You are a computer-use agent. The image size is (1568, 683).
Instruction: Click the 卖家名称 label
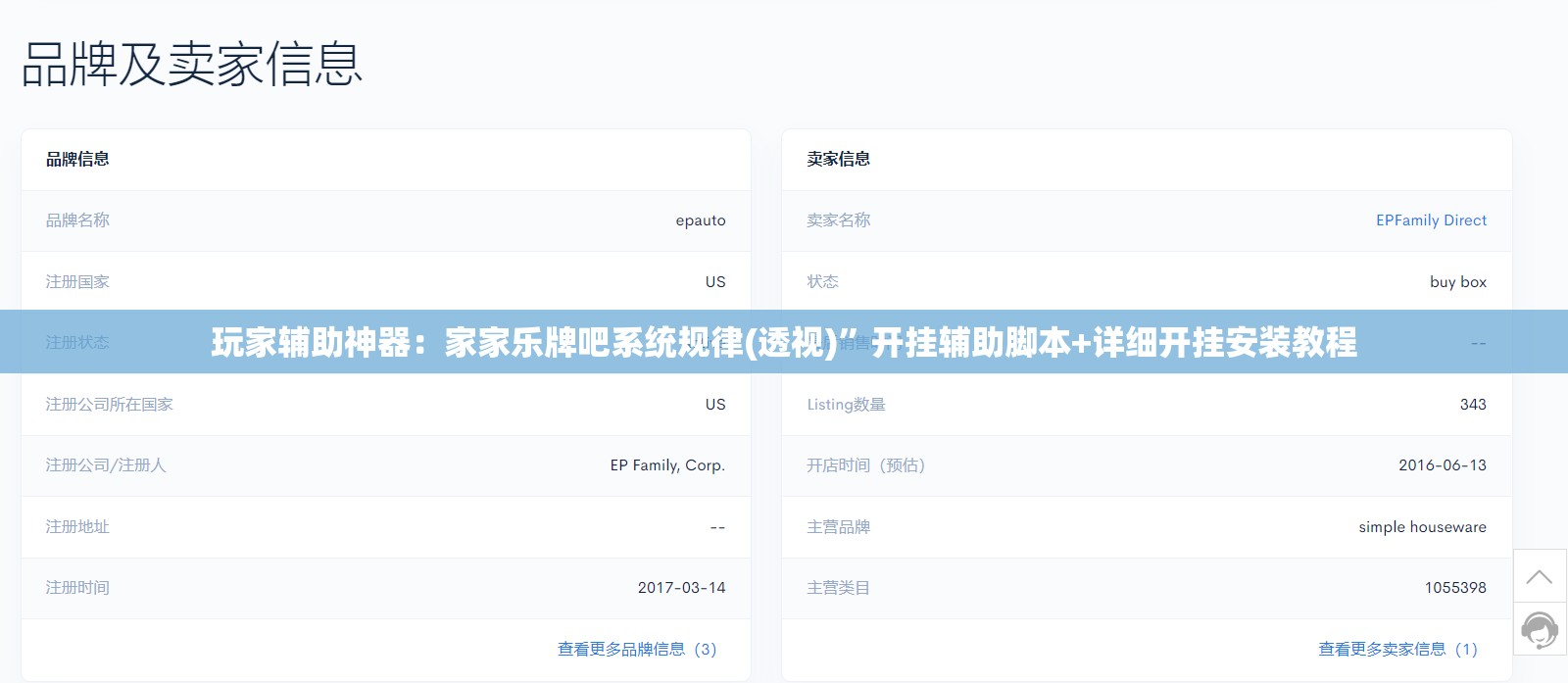(838, 220)
